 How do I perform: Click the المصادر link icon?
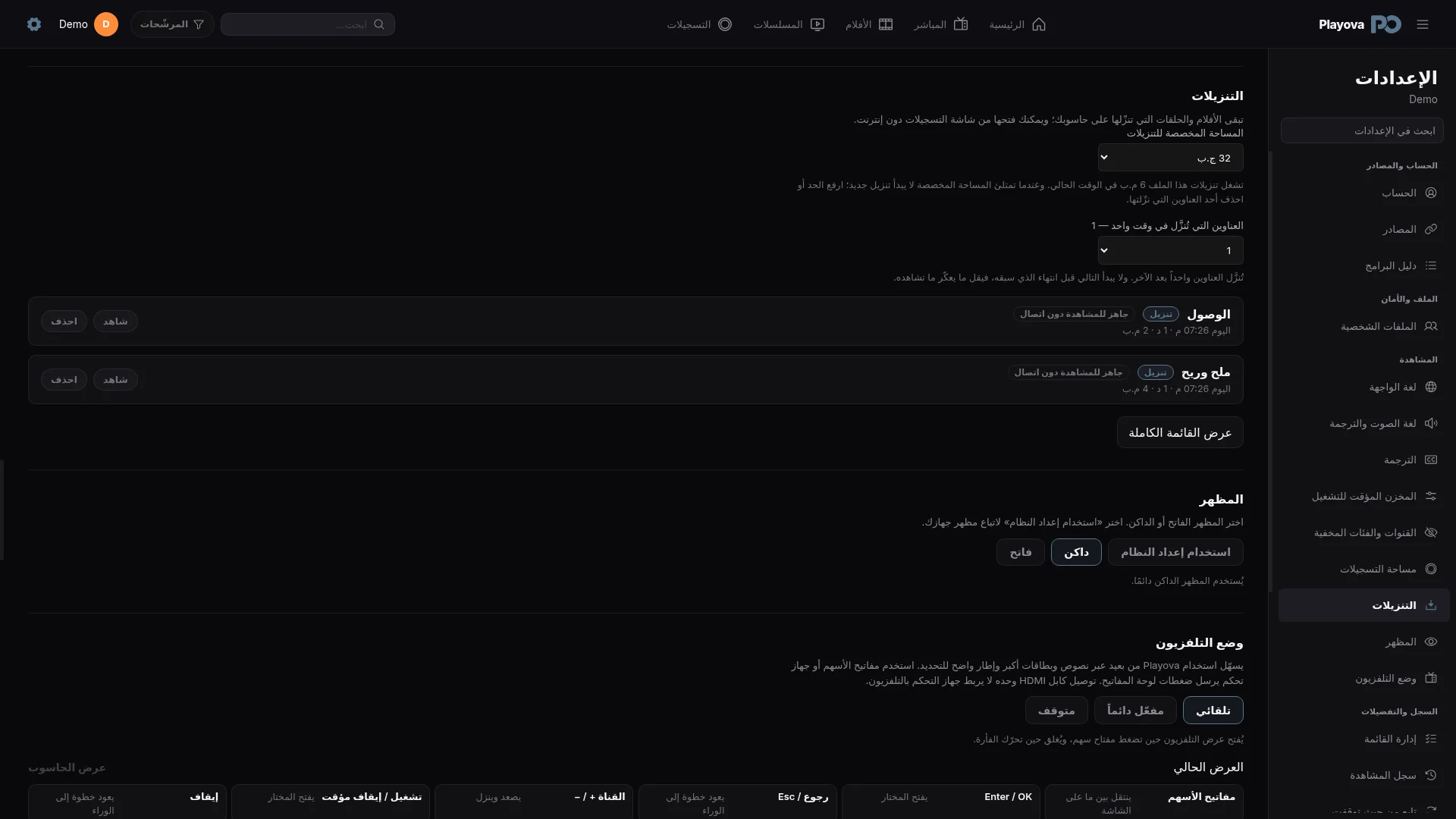coord(1431,229)
